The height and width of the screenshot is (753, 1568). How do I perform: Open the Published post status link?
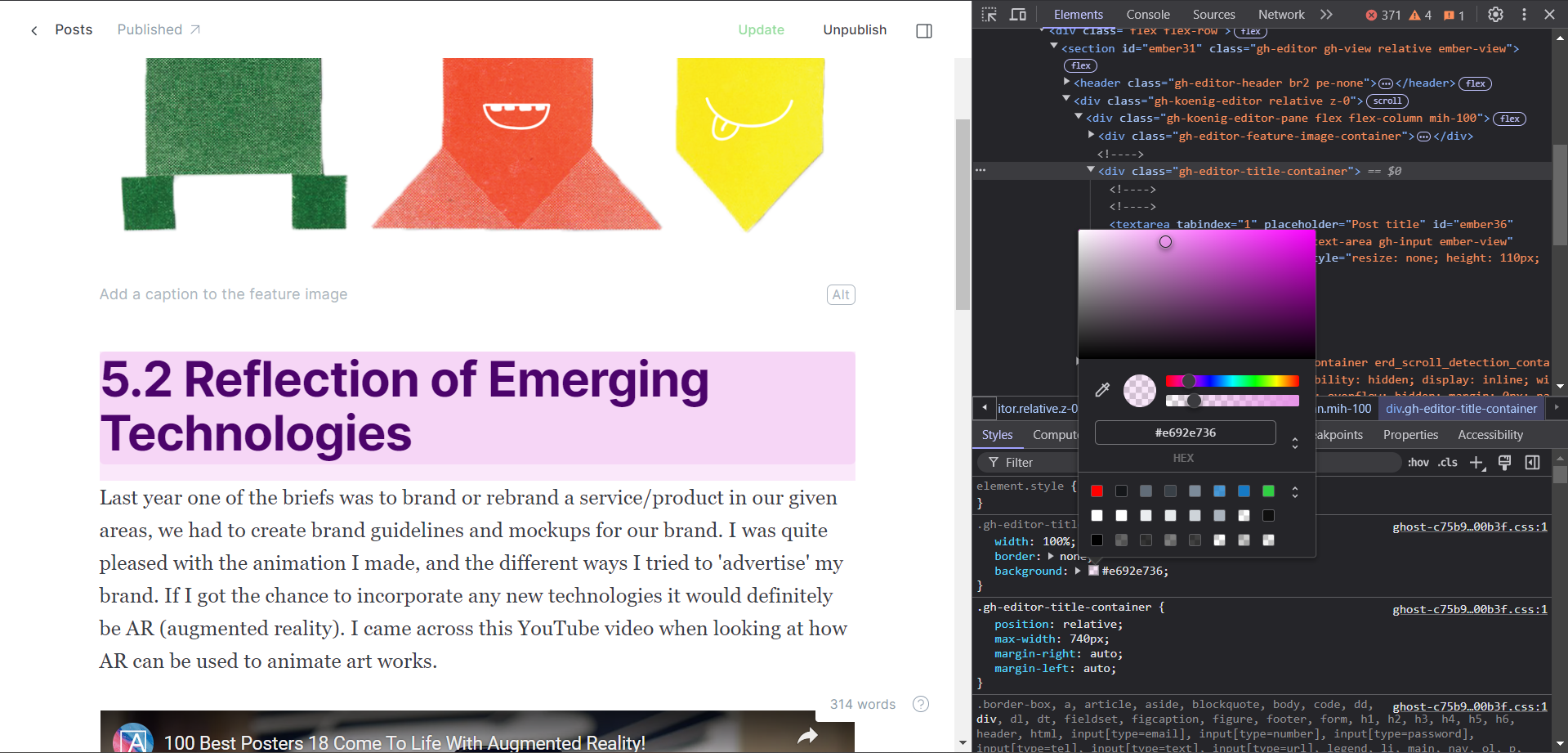pyautogui.click(x=159, y=29)
